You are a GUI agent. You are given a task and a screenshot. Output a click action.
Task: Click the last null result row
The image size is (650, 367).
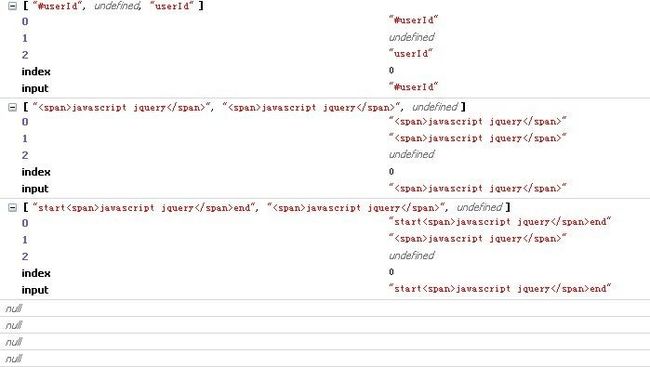pyautogui.click(x=325, y=359)
